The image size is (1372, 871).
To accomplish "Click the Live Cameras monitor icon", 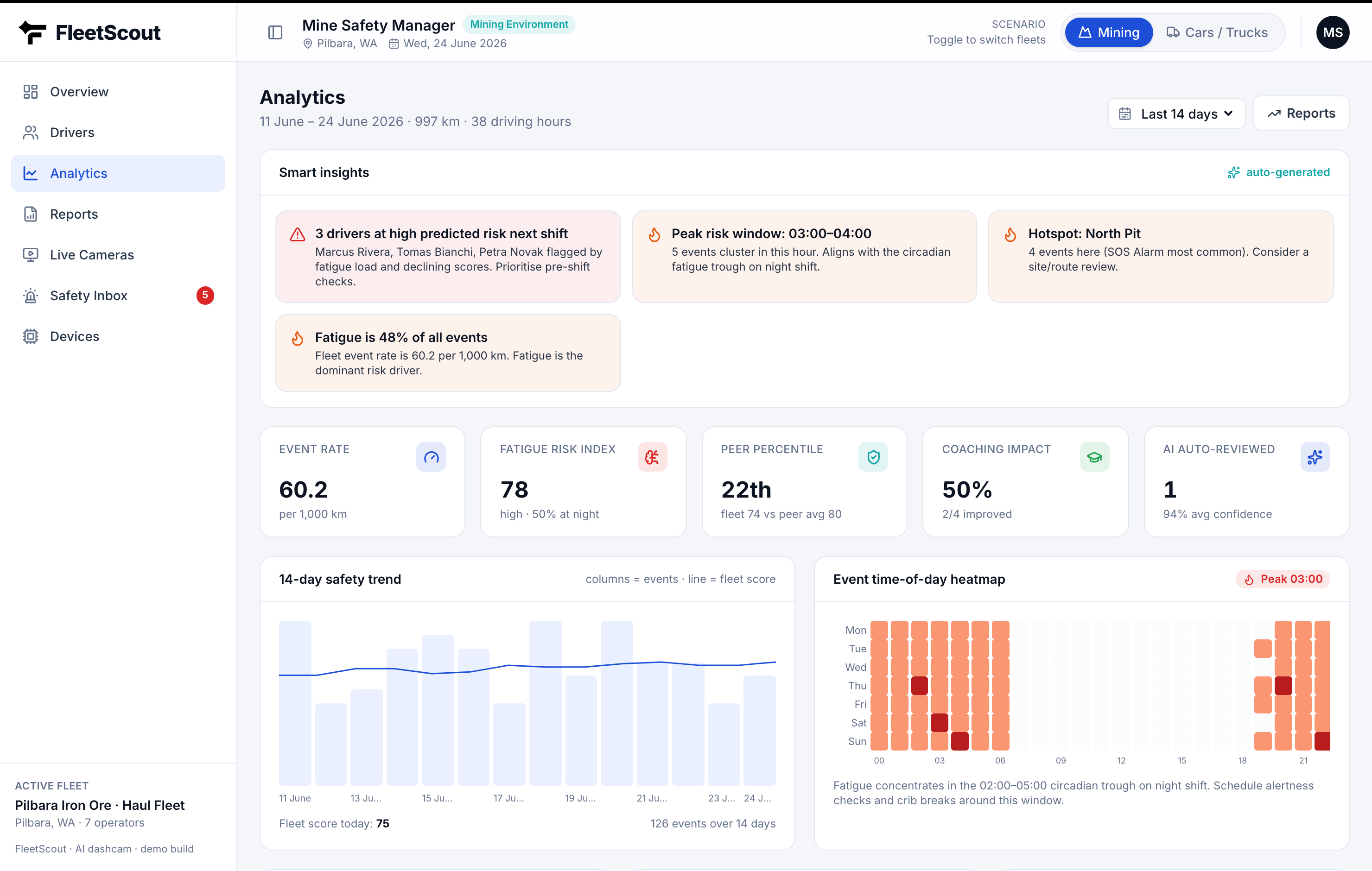I will [x=31, y=255].
